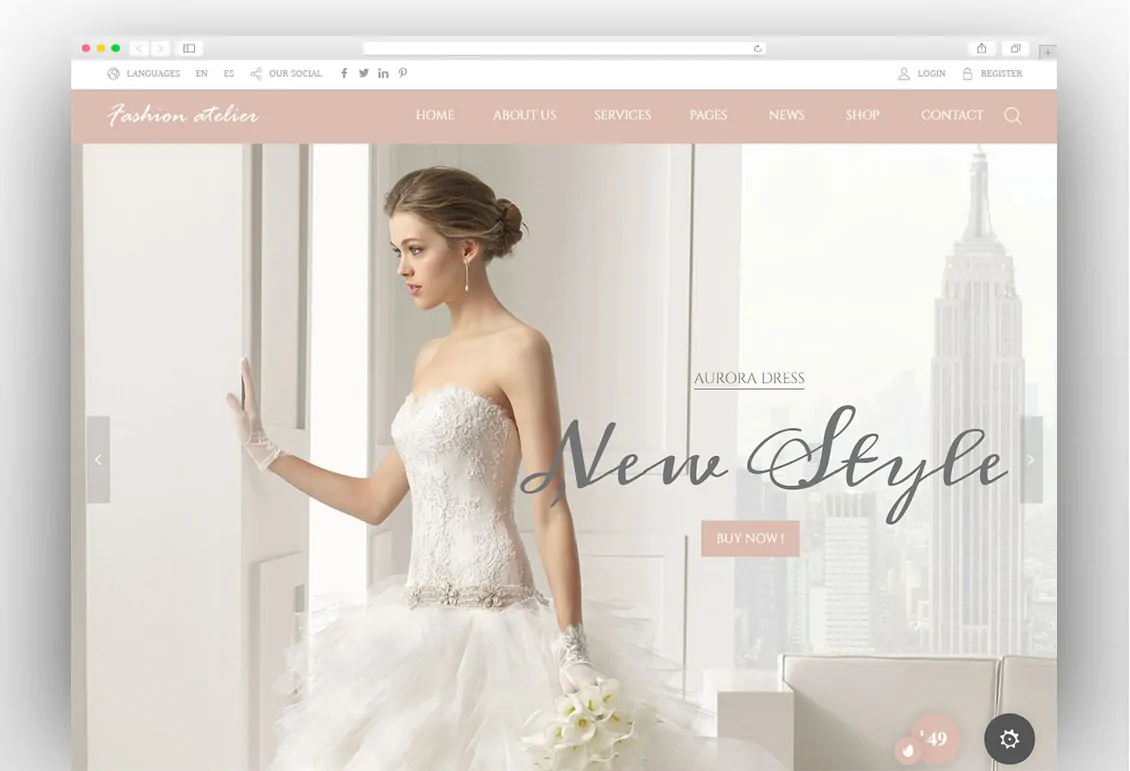The image size is (1130, 771).
Task: Click the browser show tabs icon
Action: (x=1015, y=48)
